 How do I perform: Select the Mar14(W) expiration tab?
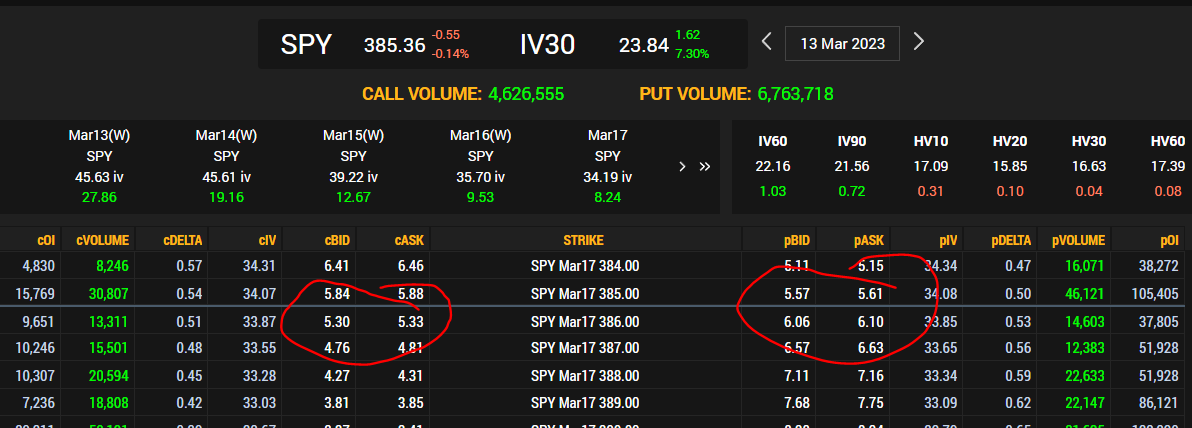pyautogui.click(x=227, y=166)
